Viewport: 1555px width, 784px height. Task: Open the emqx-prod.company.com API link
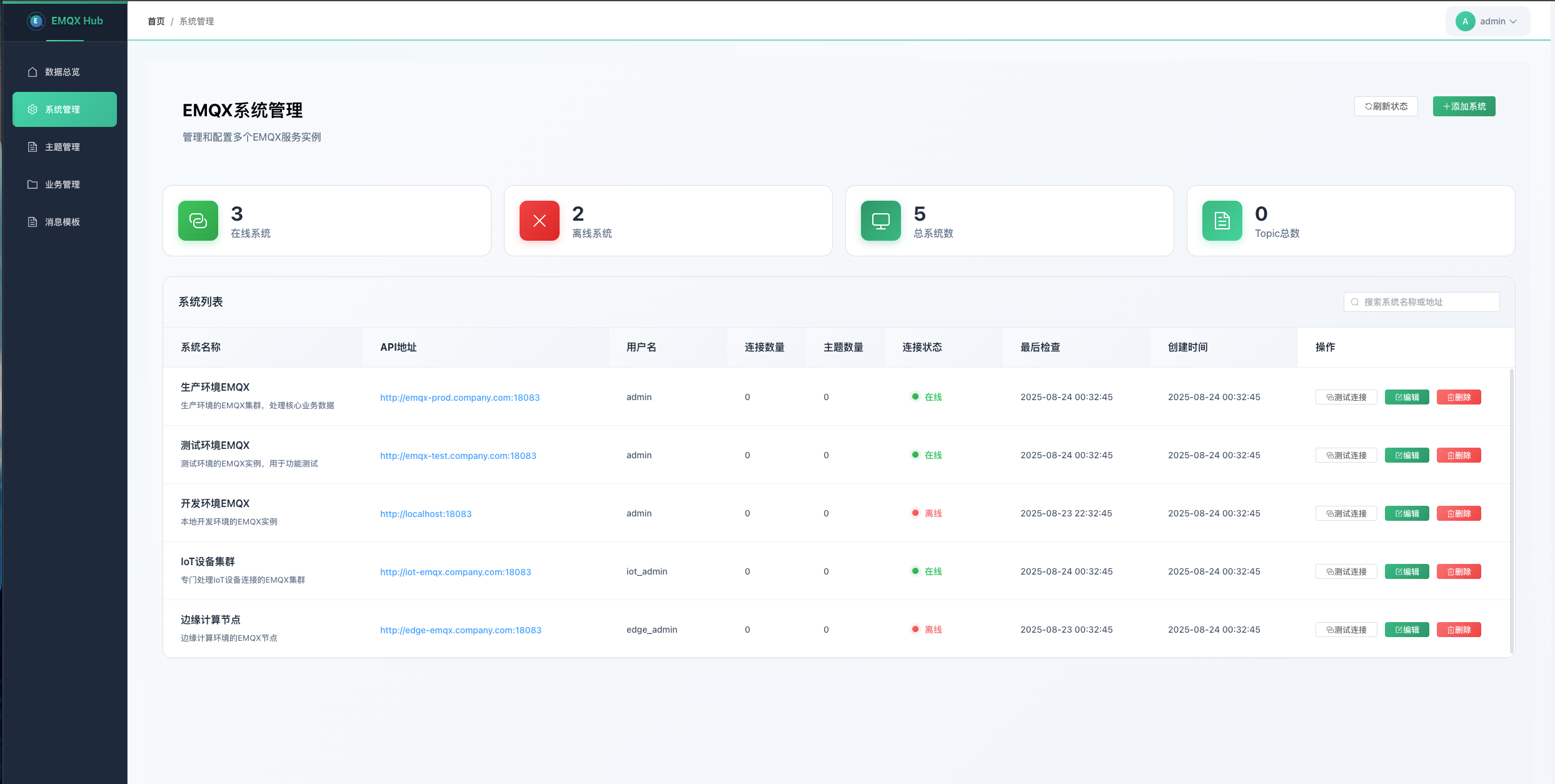460,398
